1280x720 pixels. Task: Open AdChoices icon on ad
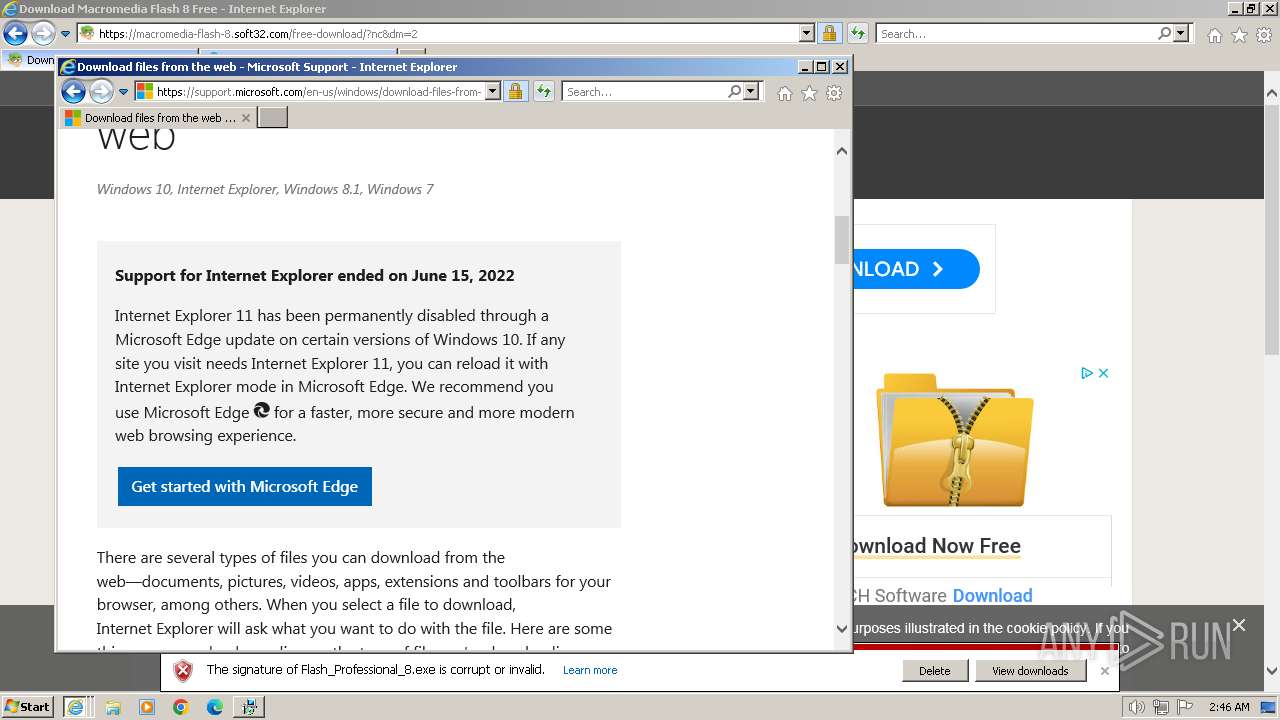(x=1086, y=373)
